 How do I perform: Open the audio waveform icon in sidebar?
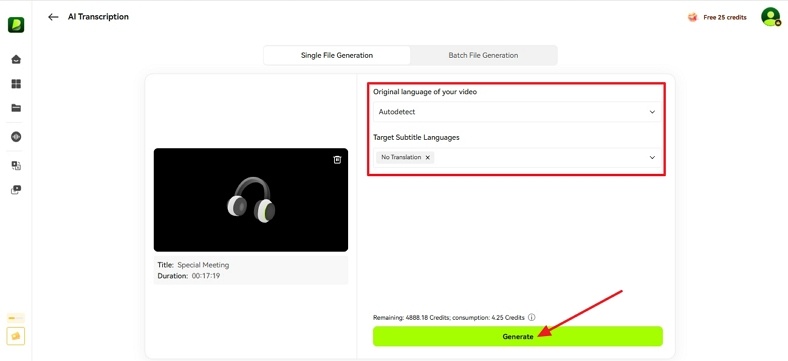coord(16,137)
